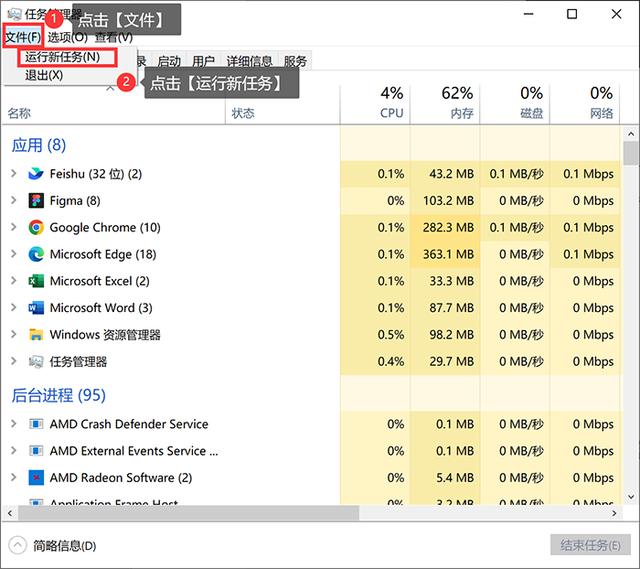The height and width of the screenshot is (569, 640).
Task: Select the Microsoft Edge icon
Action: pyautogui.click(x=37, y=255)
